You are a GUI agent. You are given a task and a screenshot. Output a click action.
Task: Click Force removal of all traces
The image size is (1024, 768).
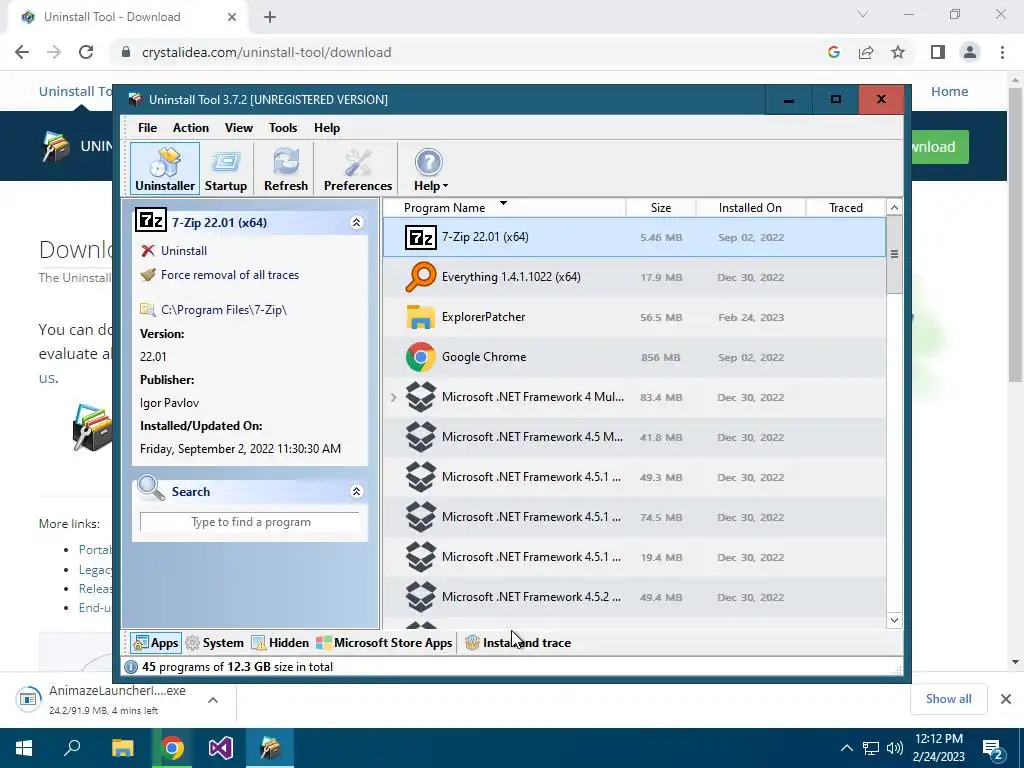pos(230,275)
